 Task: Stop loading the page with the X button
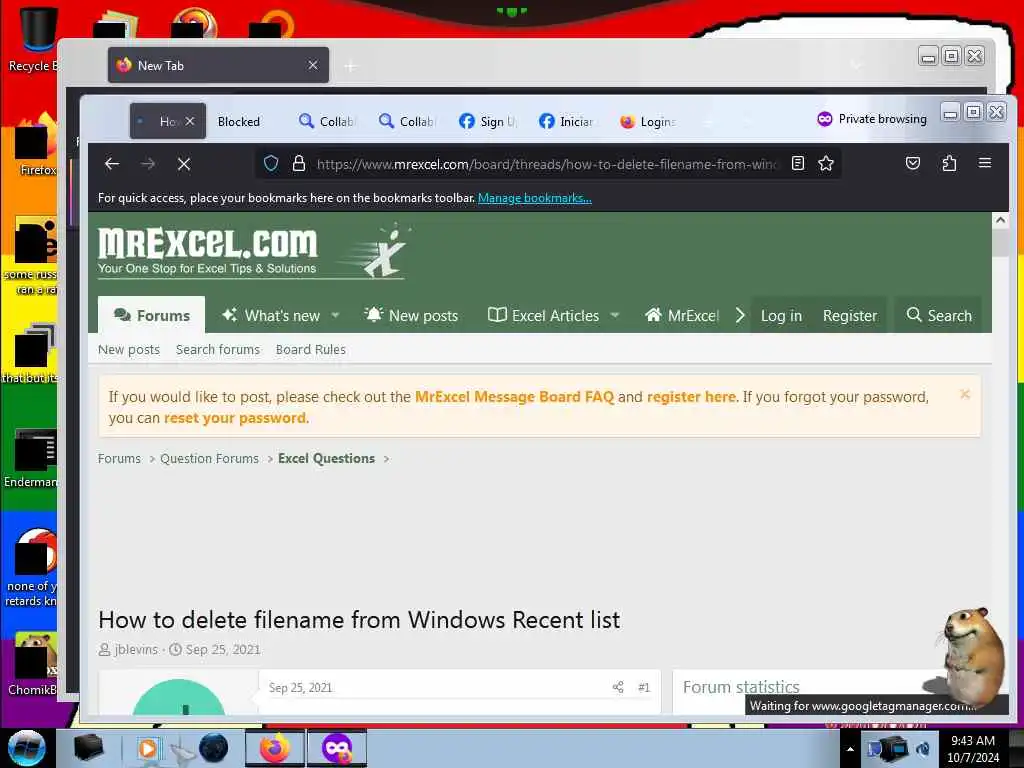[x=184, y=164]
